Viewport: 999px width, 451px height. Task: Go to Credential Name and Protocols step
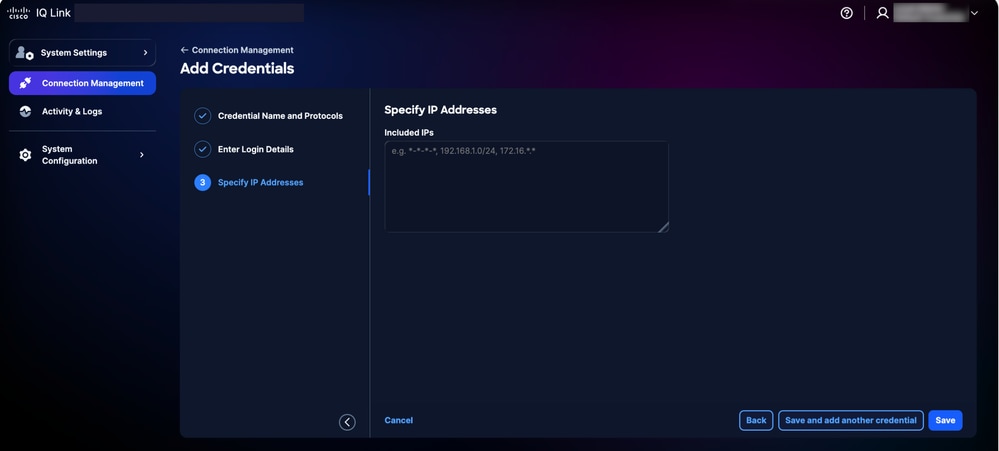click(x=280, y=116)
